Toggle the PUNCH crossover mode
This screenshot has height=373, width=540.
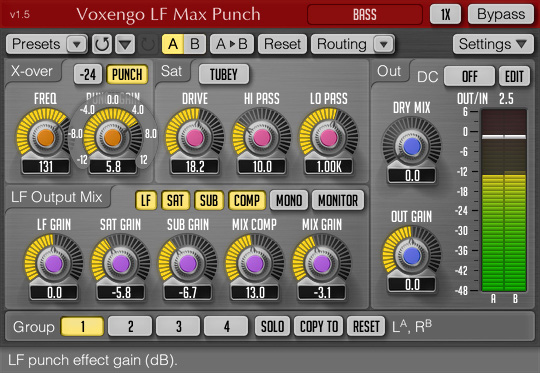click(x=127, y=74)
